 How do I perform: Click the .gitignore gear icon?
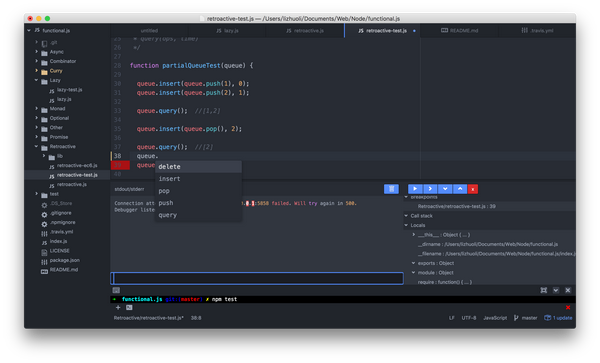(x=44, y=214)
